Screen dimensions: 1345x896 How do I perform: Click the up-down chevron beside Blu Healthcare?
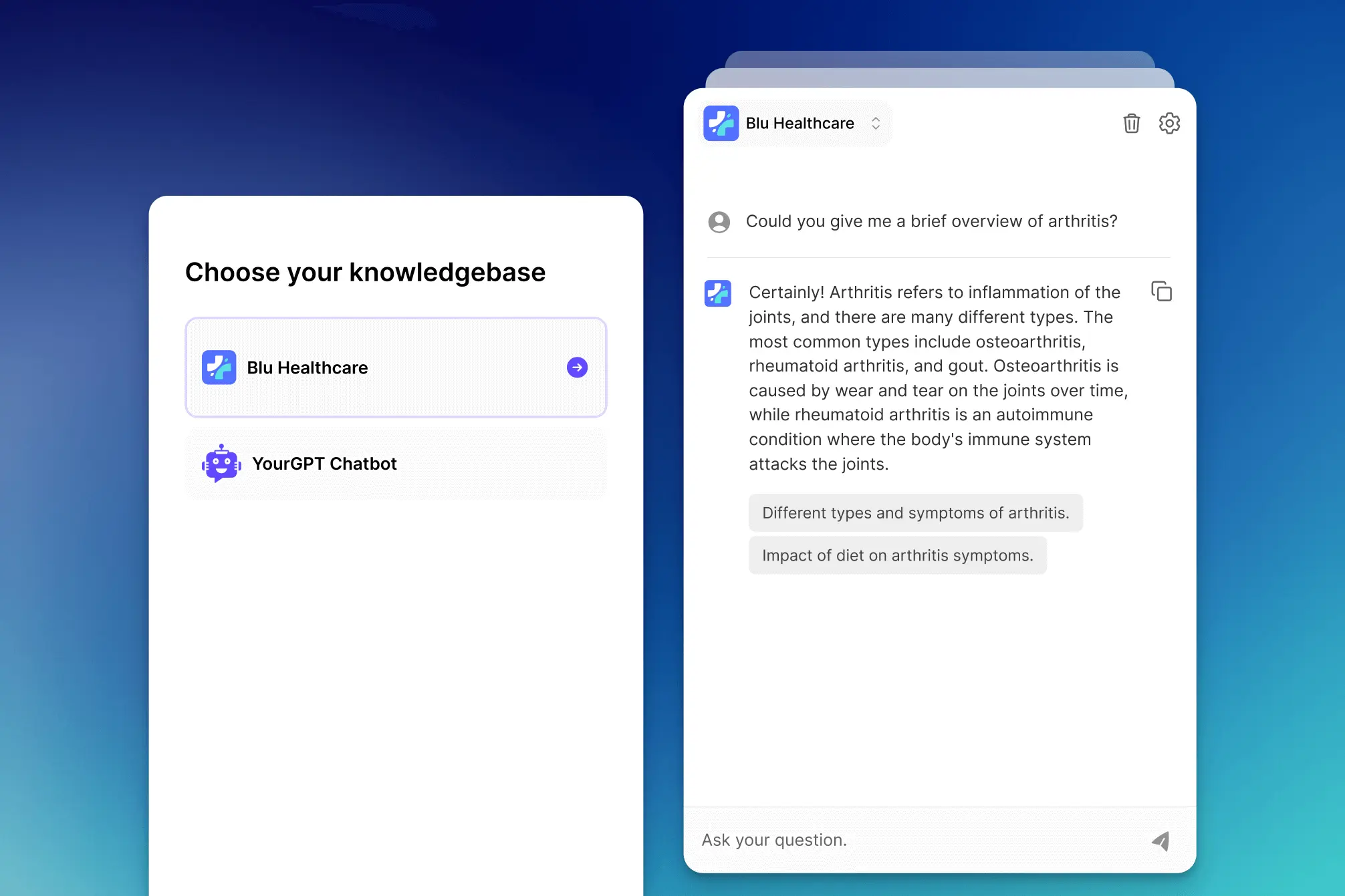(x=876, y=124)
